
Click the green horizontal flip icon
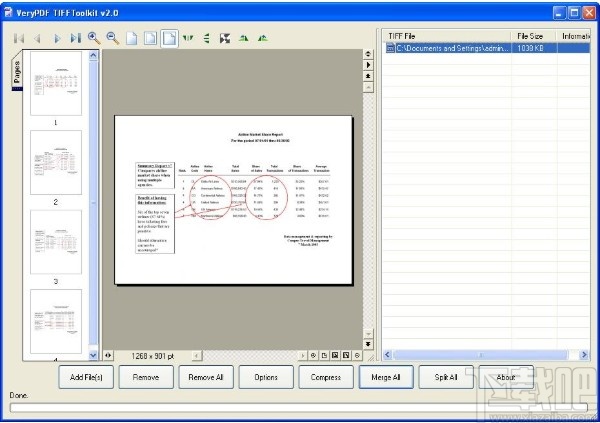pyautogui.click(x=188, y=38)
